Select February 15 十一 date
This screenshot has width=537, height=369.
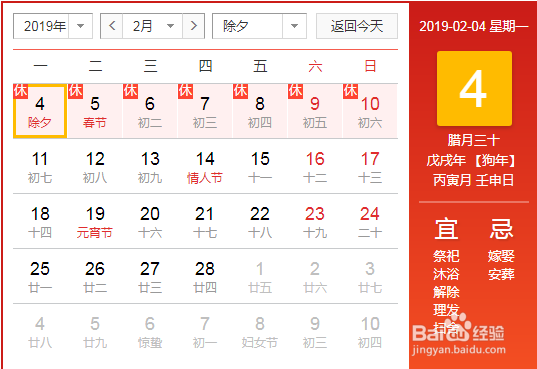coord(260,167)
